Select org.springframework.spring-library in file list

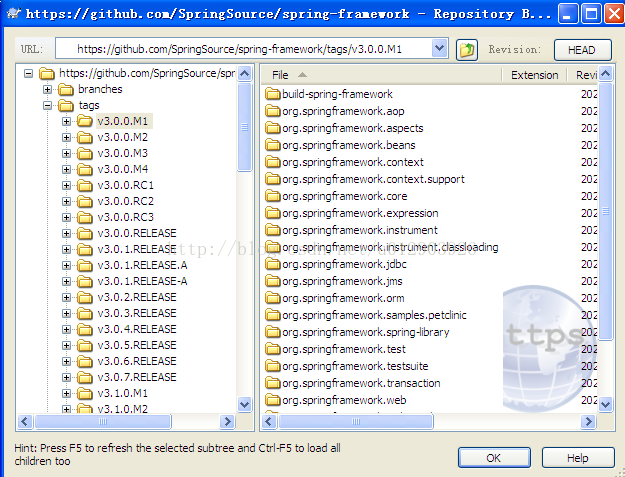coord(366,332)
